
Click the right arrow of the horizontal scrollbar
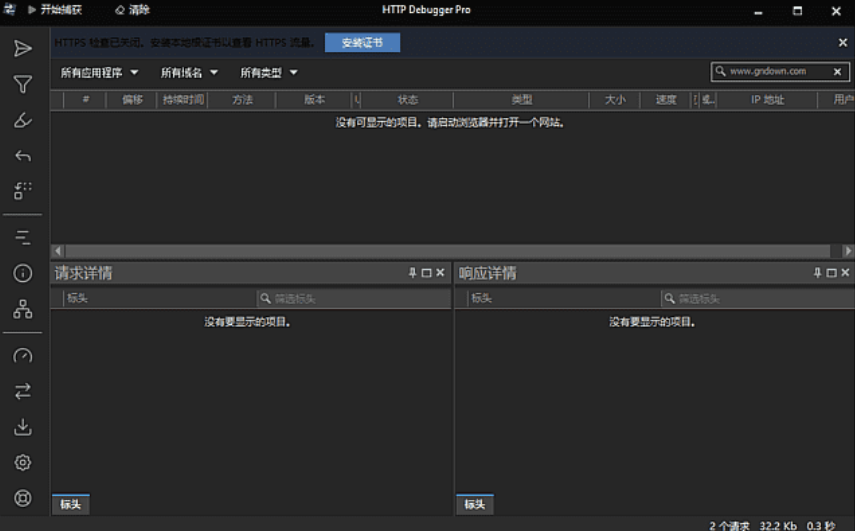pyautogui.click(x=847, y=251)
